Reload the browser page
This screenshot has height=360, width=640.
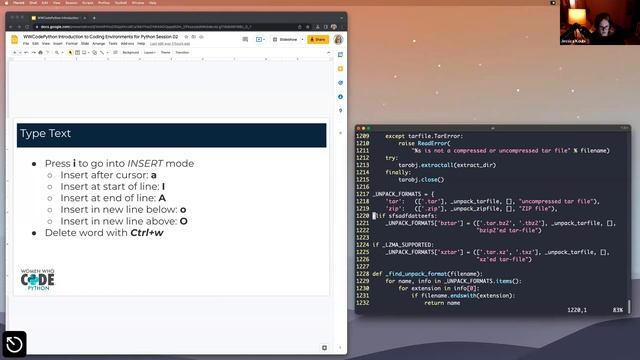click(27, 27)
